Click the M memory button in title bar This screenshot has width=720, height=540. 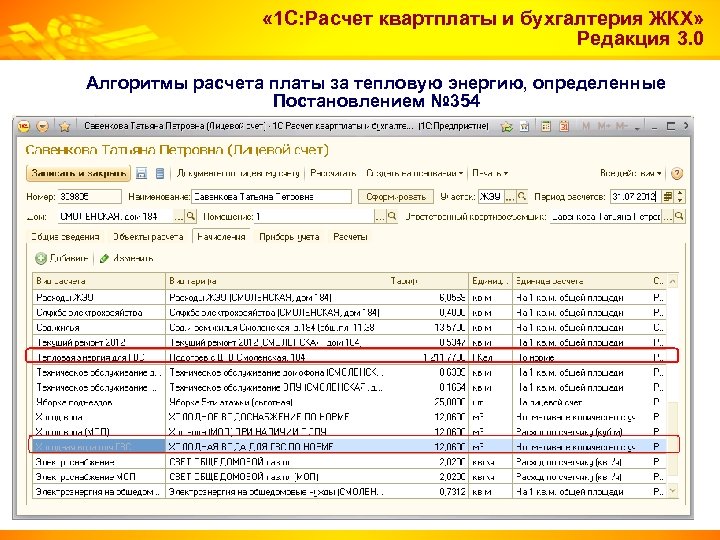[585, 126]
